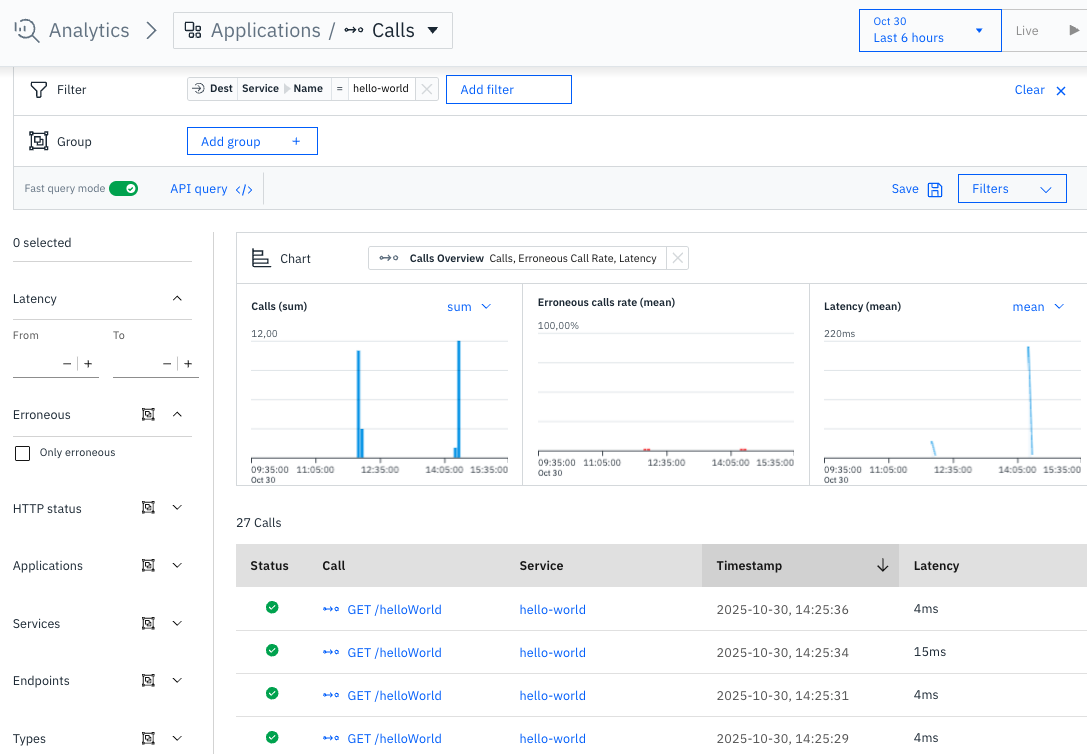This screenshot has width=1087, height=754.
Task: Increment the Latency From value with plus
Action: click(88, 364)
